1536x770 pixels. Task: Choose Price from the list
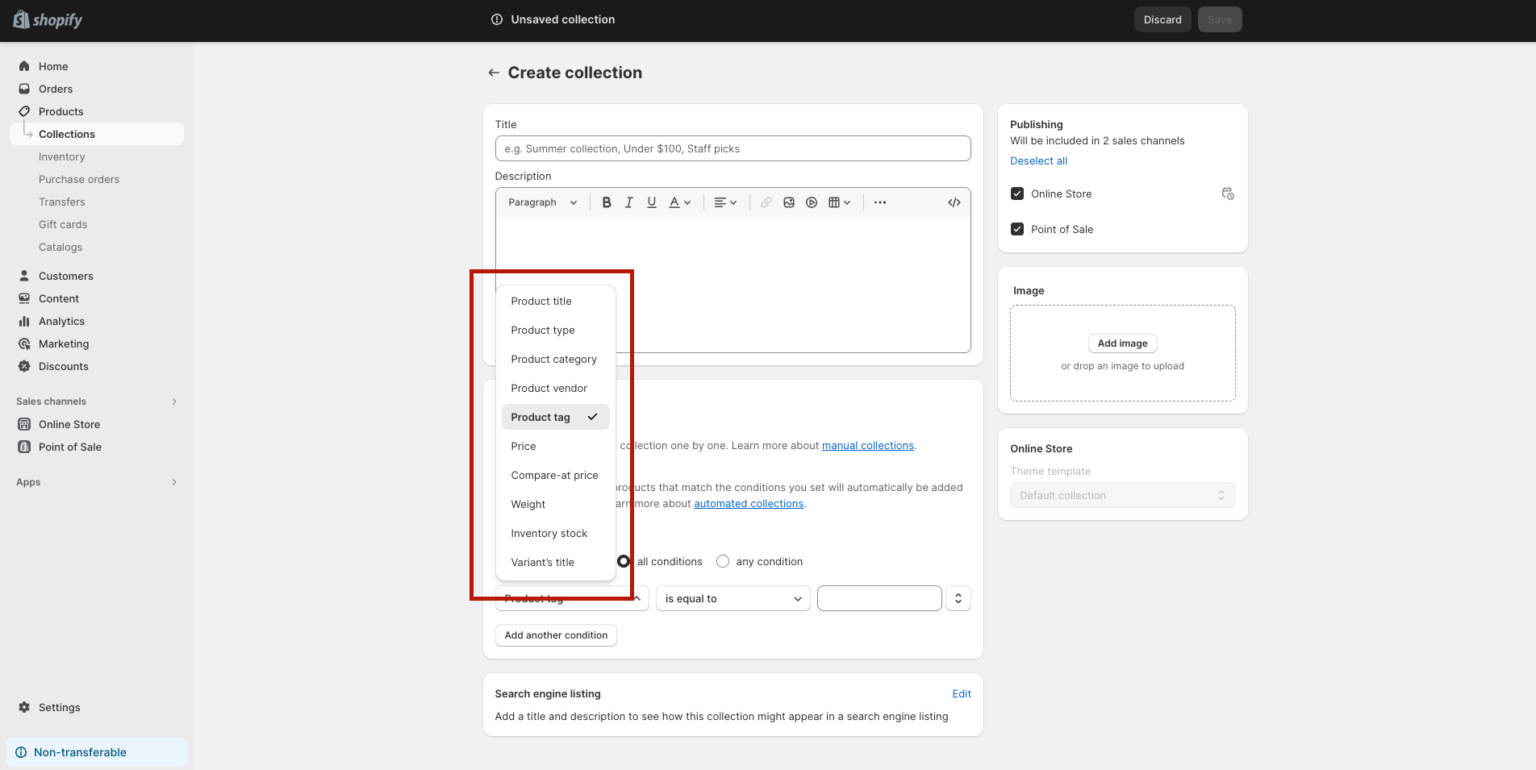click(x=555, y=446)
